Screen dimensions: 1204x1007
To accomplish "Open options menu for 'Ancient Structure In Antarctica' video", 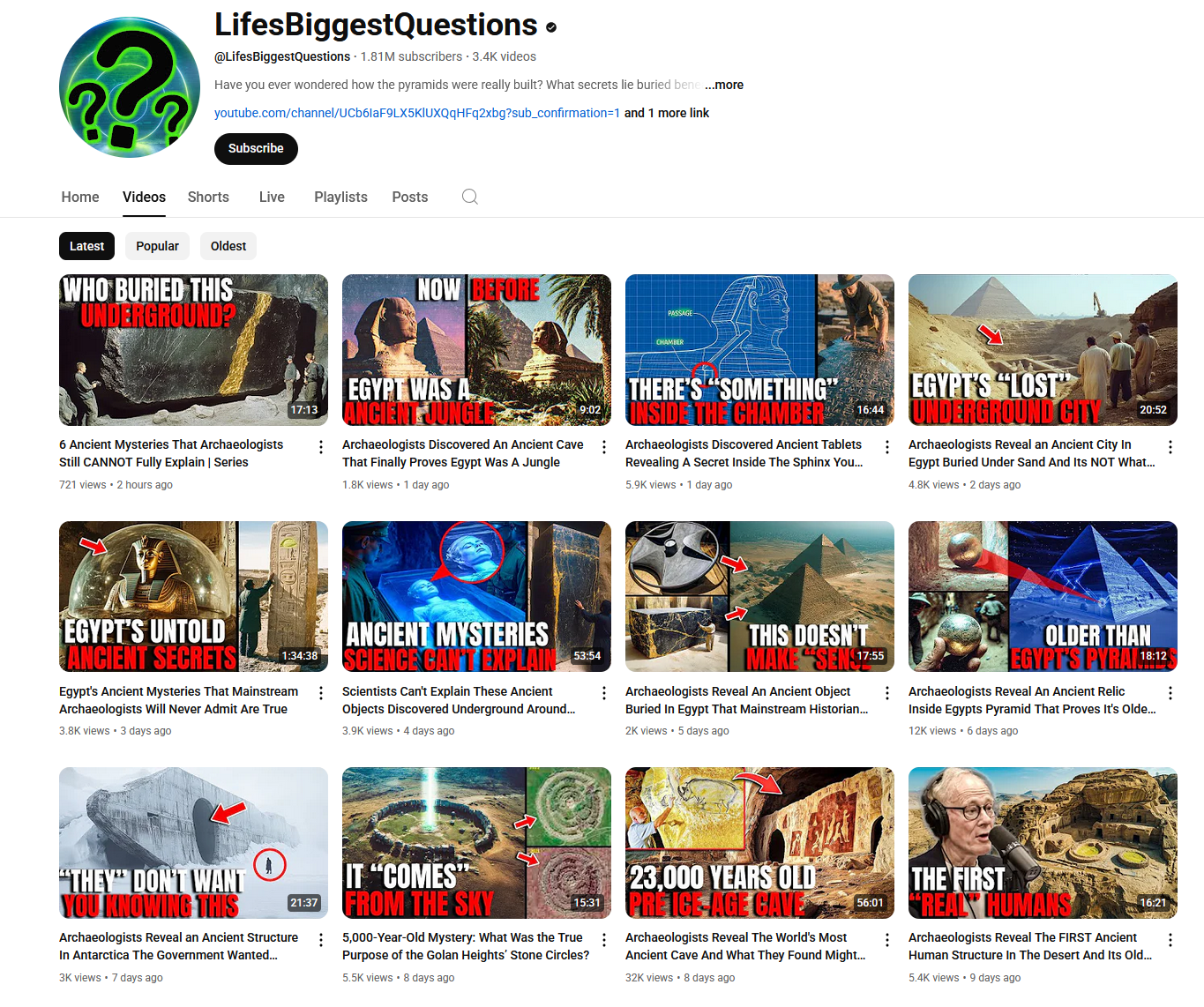I will [321, 940].
